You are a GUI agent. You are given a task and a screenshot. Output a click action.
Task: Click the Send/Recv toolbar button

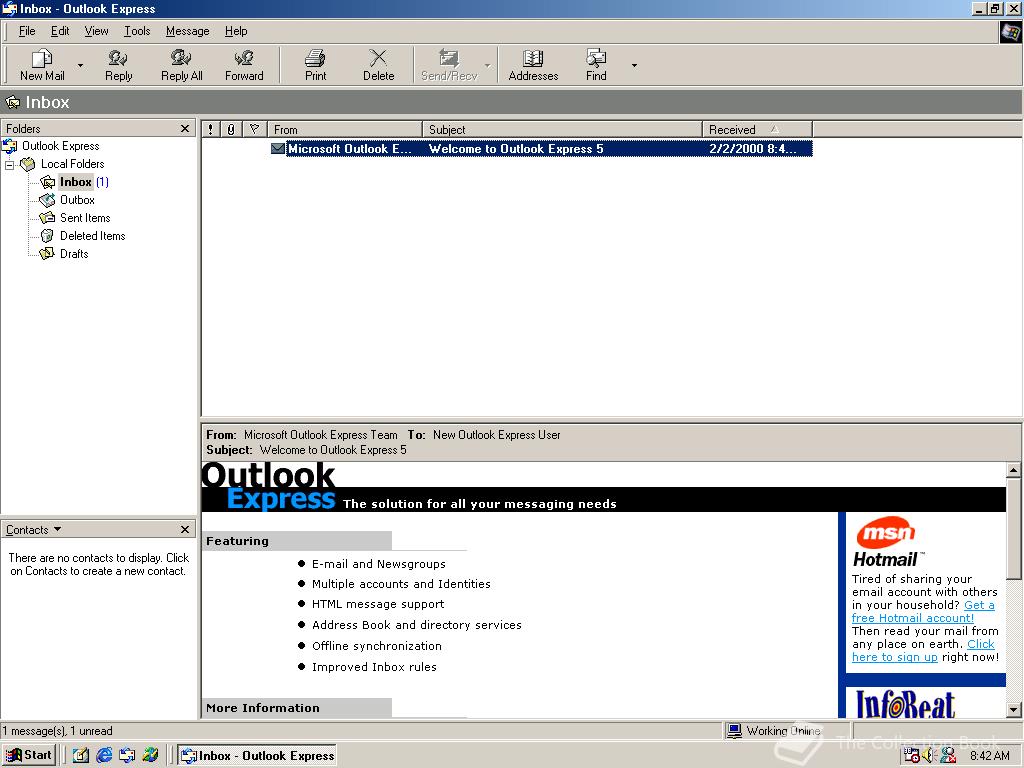tap(449, 65)
